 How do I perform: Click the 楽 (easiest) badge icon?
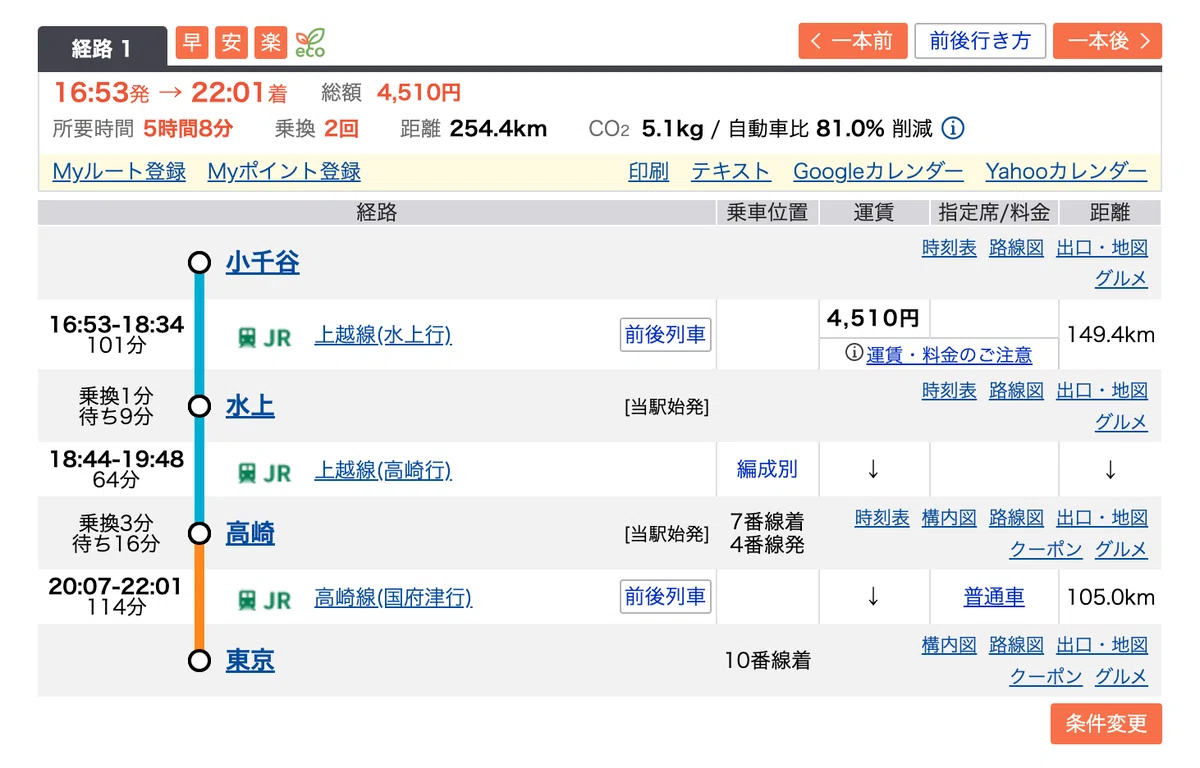pyautogui.click(x=270, y=42)
